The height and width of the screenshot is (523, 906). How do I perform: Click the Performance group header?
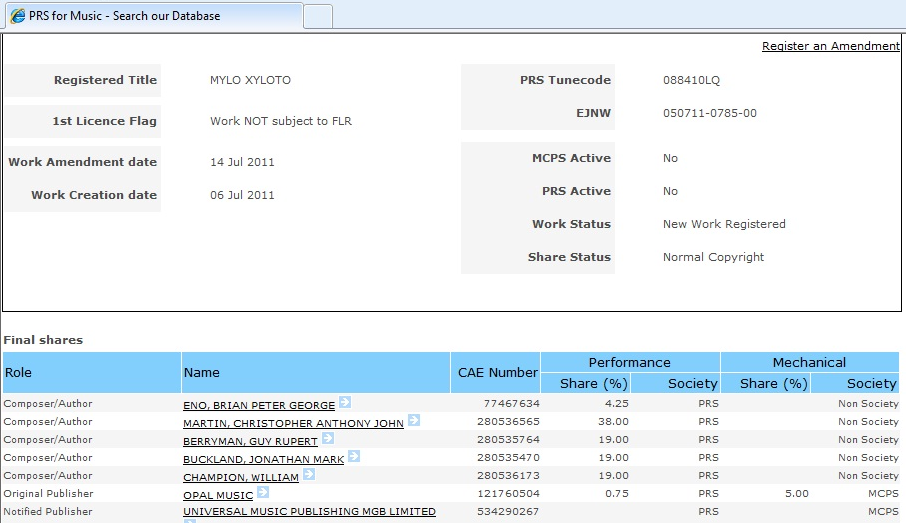point(630,362)
